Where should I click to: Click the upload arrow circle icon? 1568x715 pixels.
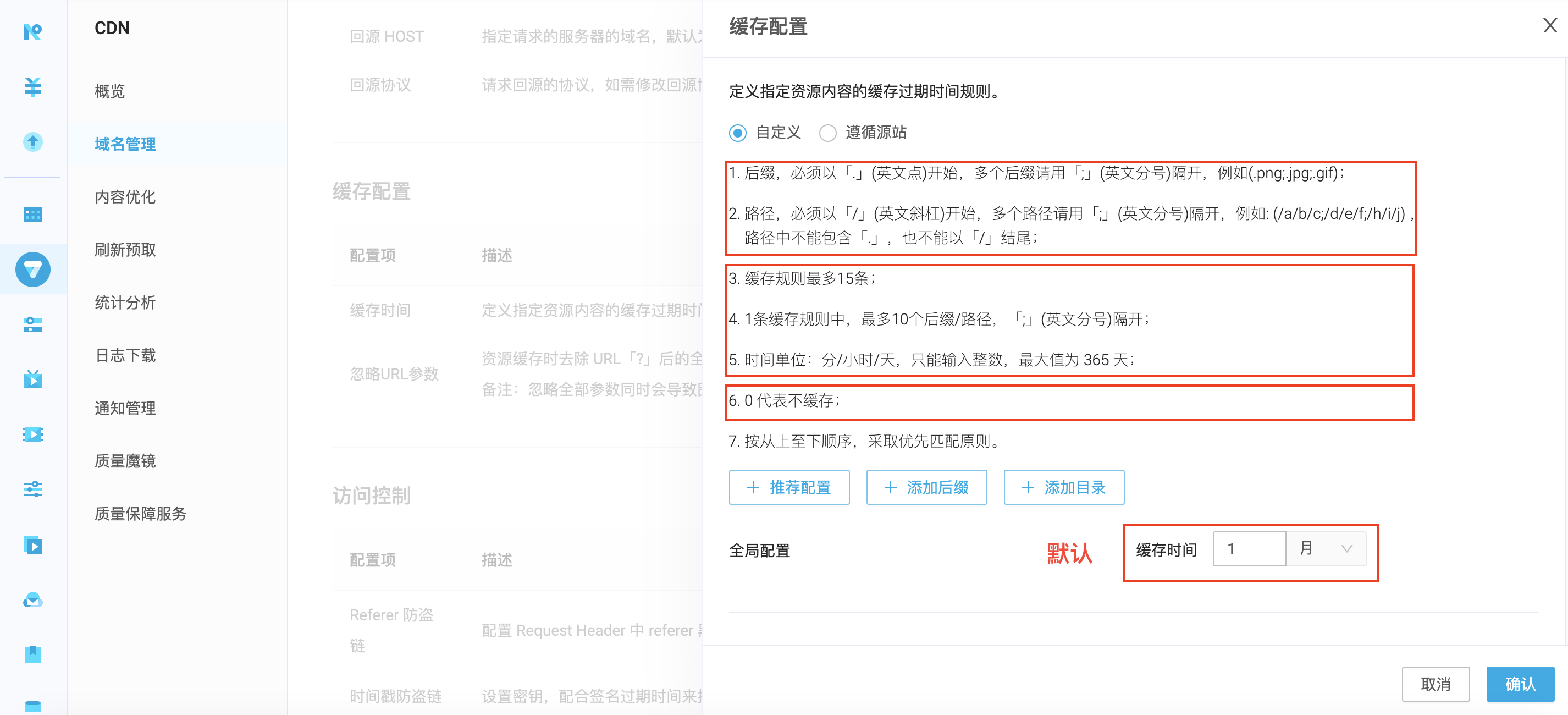tap(33, 141)
